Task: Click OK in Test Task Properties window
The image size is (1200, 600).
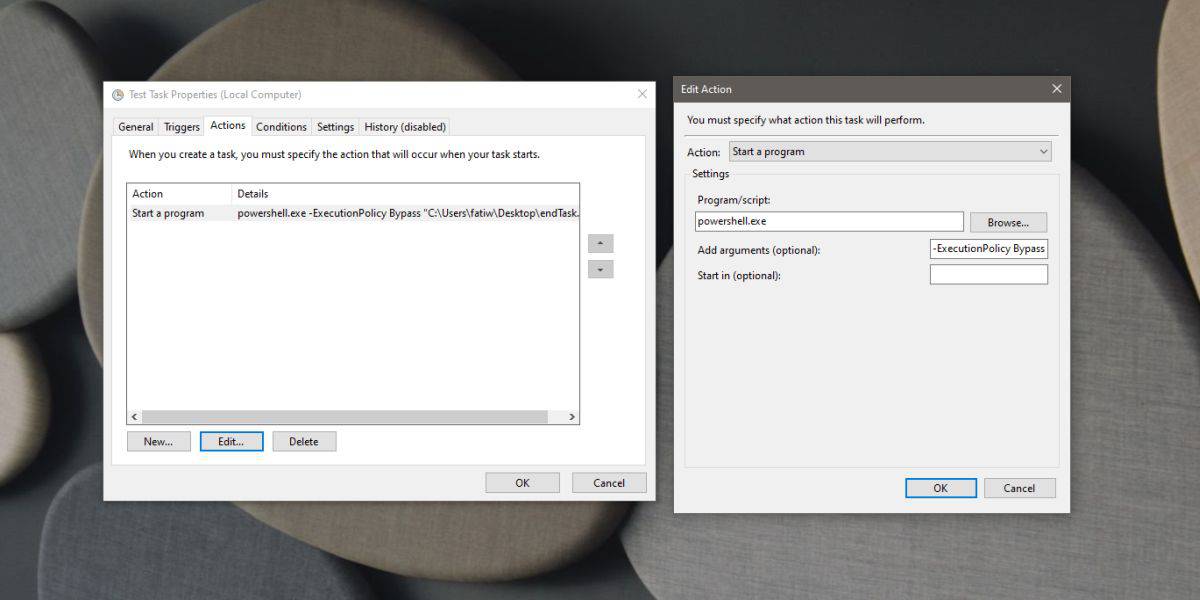Action: pyautogui.click(x=522, y=483)
